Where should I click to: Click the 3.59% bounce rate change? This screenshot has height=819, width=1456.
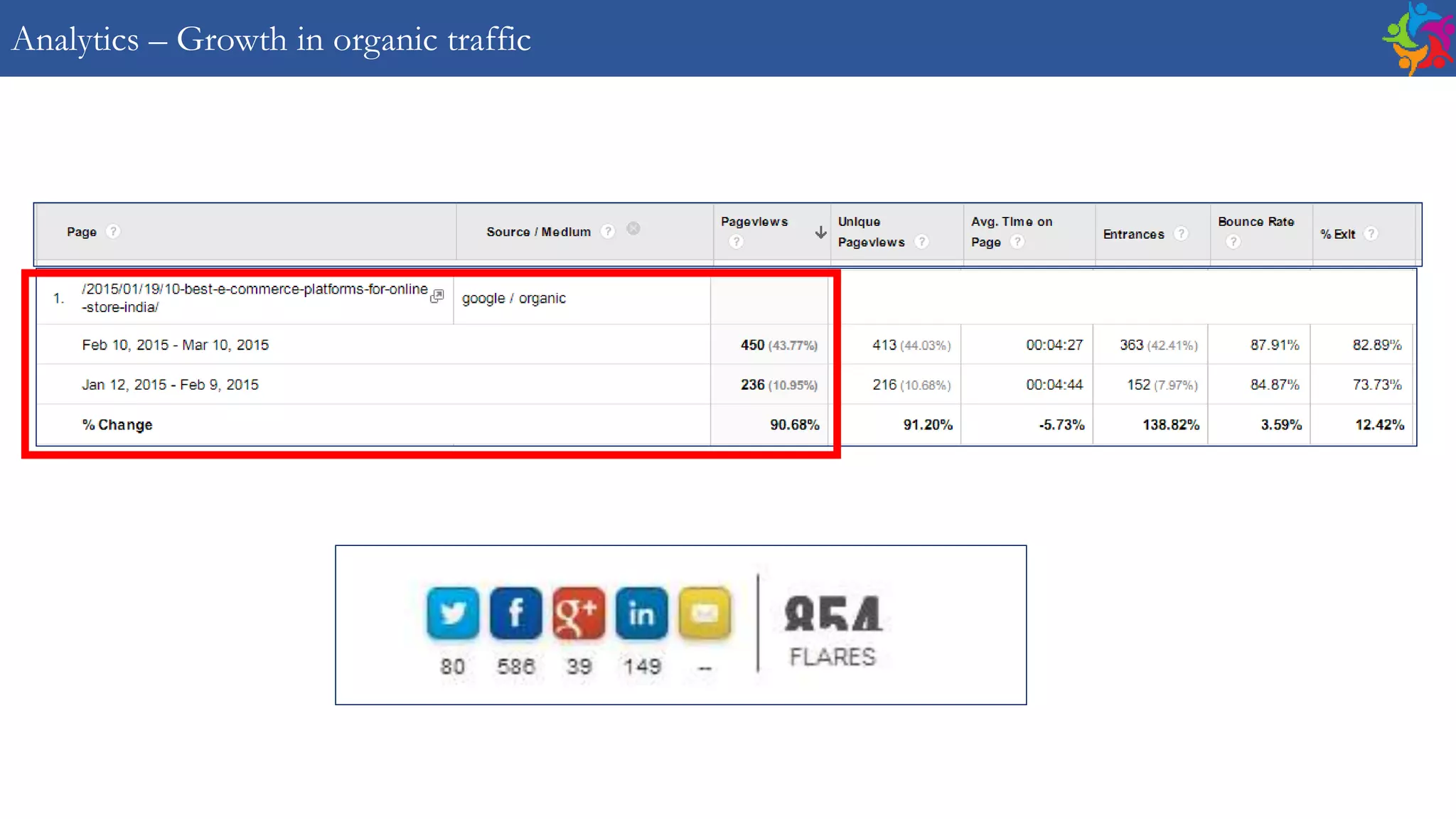pyautogui.click(x=1281, y=424)
